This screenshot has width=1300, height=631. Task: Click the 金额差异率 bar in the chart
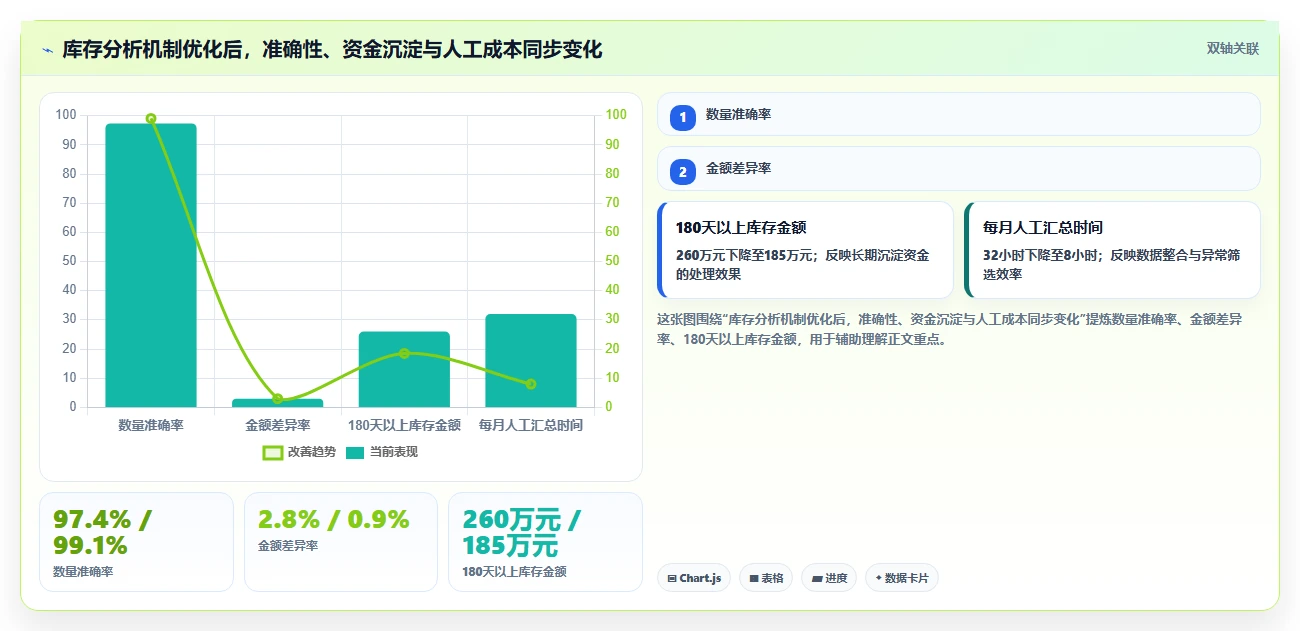coord(278,403)
